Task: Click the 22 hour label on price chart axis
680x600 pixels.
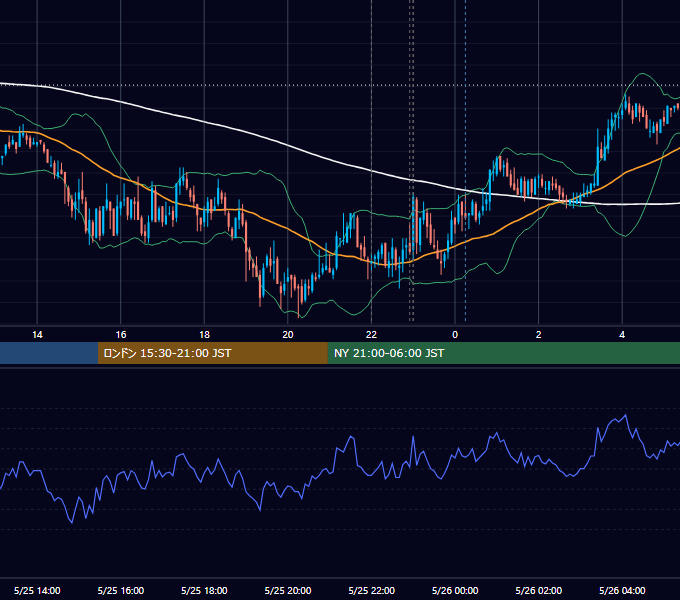Action: point(371,335)
